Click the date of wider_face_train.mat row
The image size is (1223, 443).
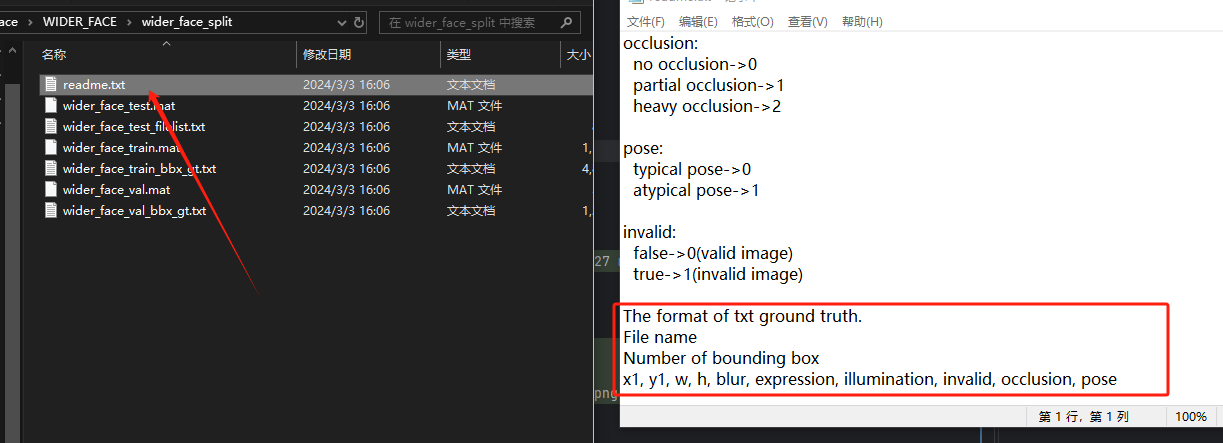click(346, 148)
